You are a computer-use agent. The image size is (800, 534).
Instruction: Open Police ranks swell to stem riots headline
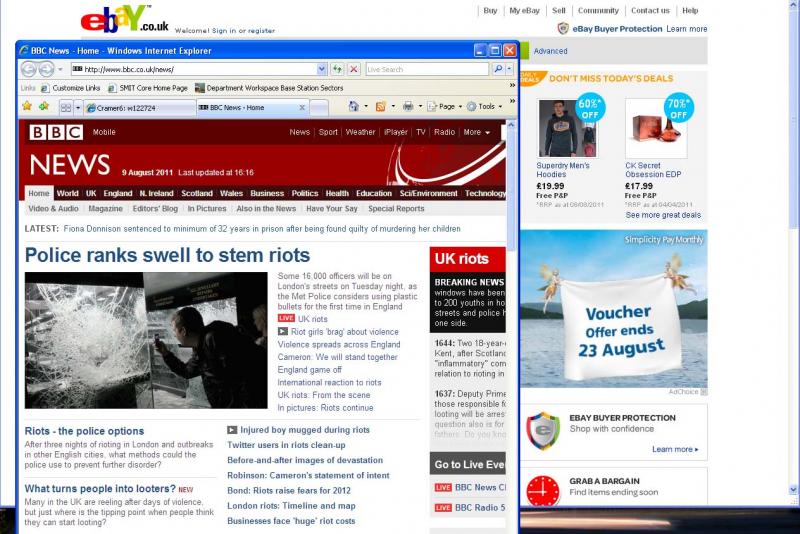tap(167, 255)
